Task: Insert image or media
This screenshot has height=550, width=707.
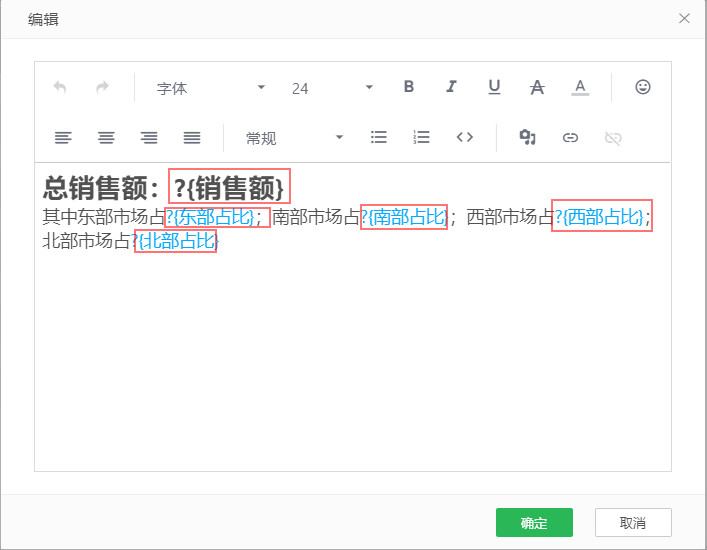Action: (x=527, y=137)
